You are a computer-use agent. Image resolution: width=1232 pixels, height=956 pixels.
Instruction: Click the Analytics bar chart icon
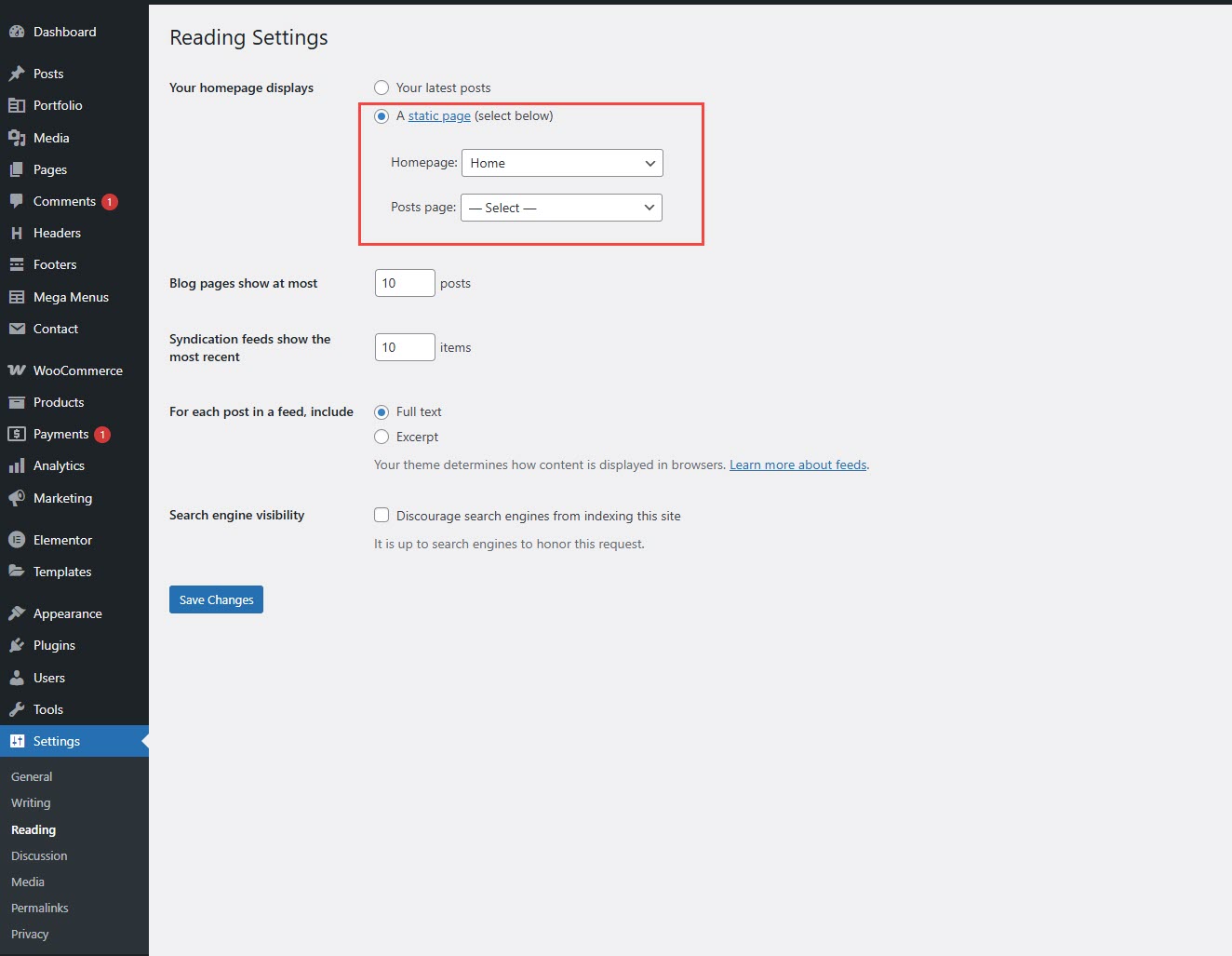pyautogui.click(x=17, y=465)
